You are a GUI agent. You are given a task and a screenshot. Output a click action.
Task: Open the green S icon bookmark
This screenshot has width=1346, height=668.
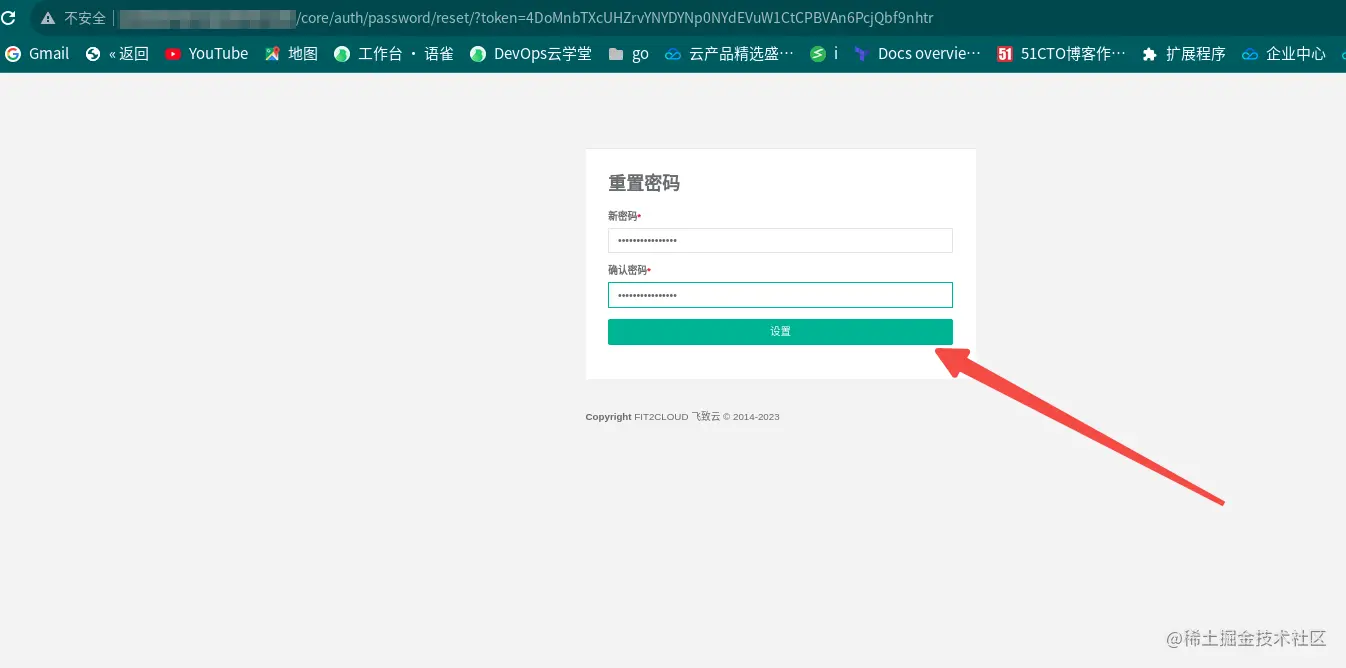[823, 54]
